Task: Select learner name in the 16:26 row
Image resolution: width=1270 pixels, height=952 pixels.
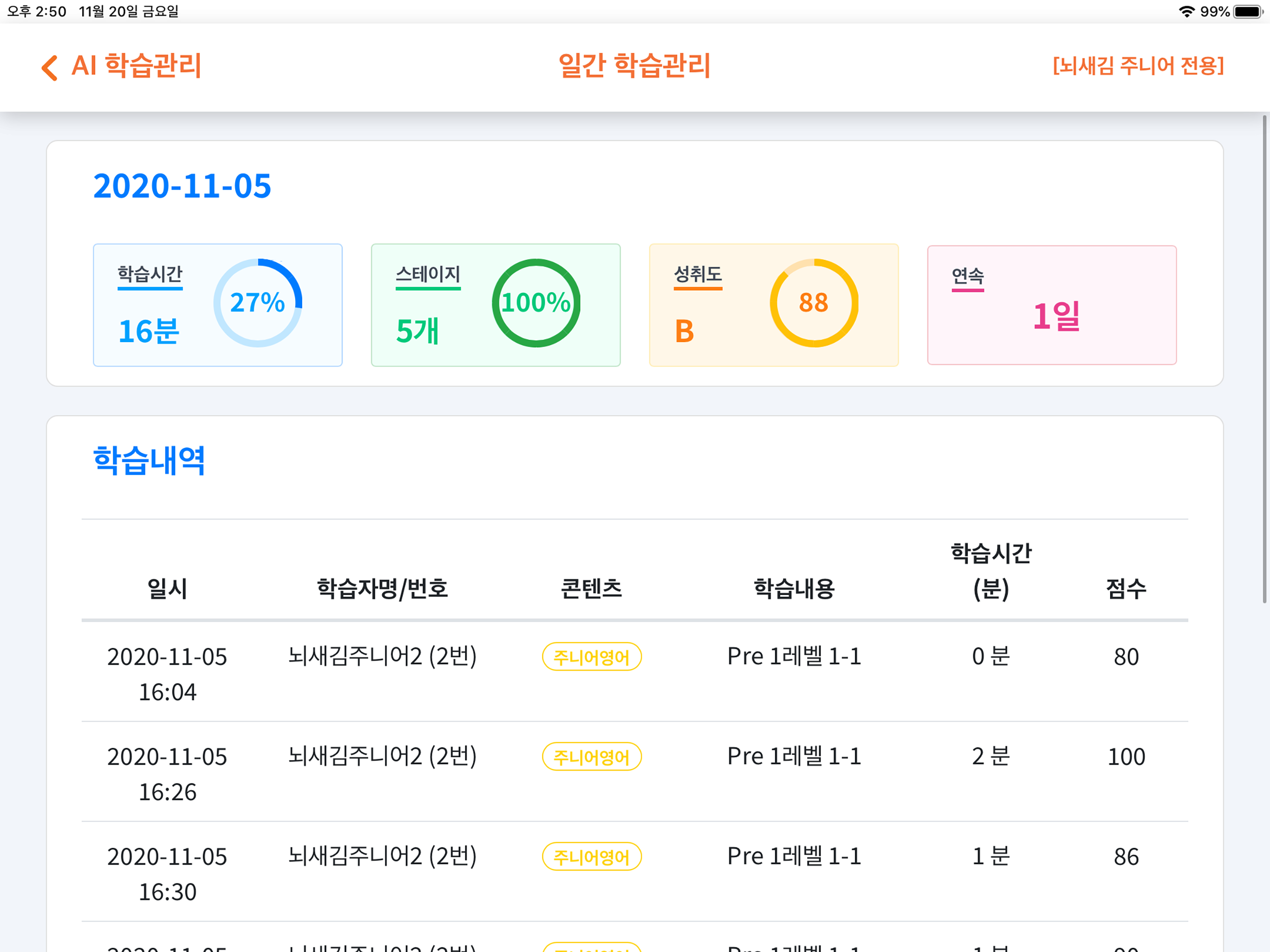Action: pos(383,756)
